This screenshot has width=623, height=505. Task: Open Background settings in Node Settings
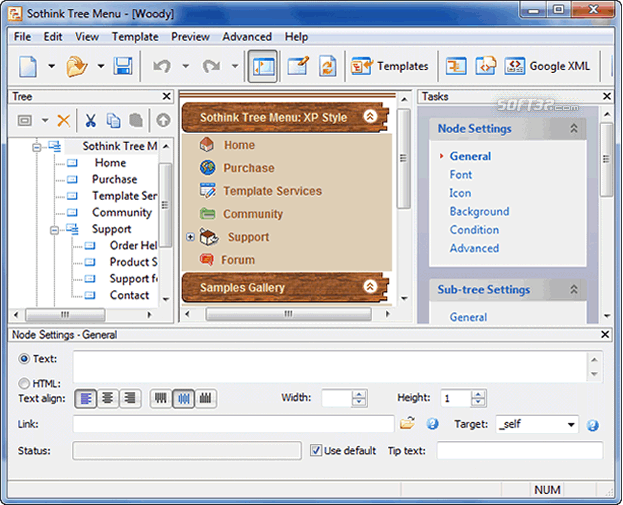[479, 211]
